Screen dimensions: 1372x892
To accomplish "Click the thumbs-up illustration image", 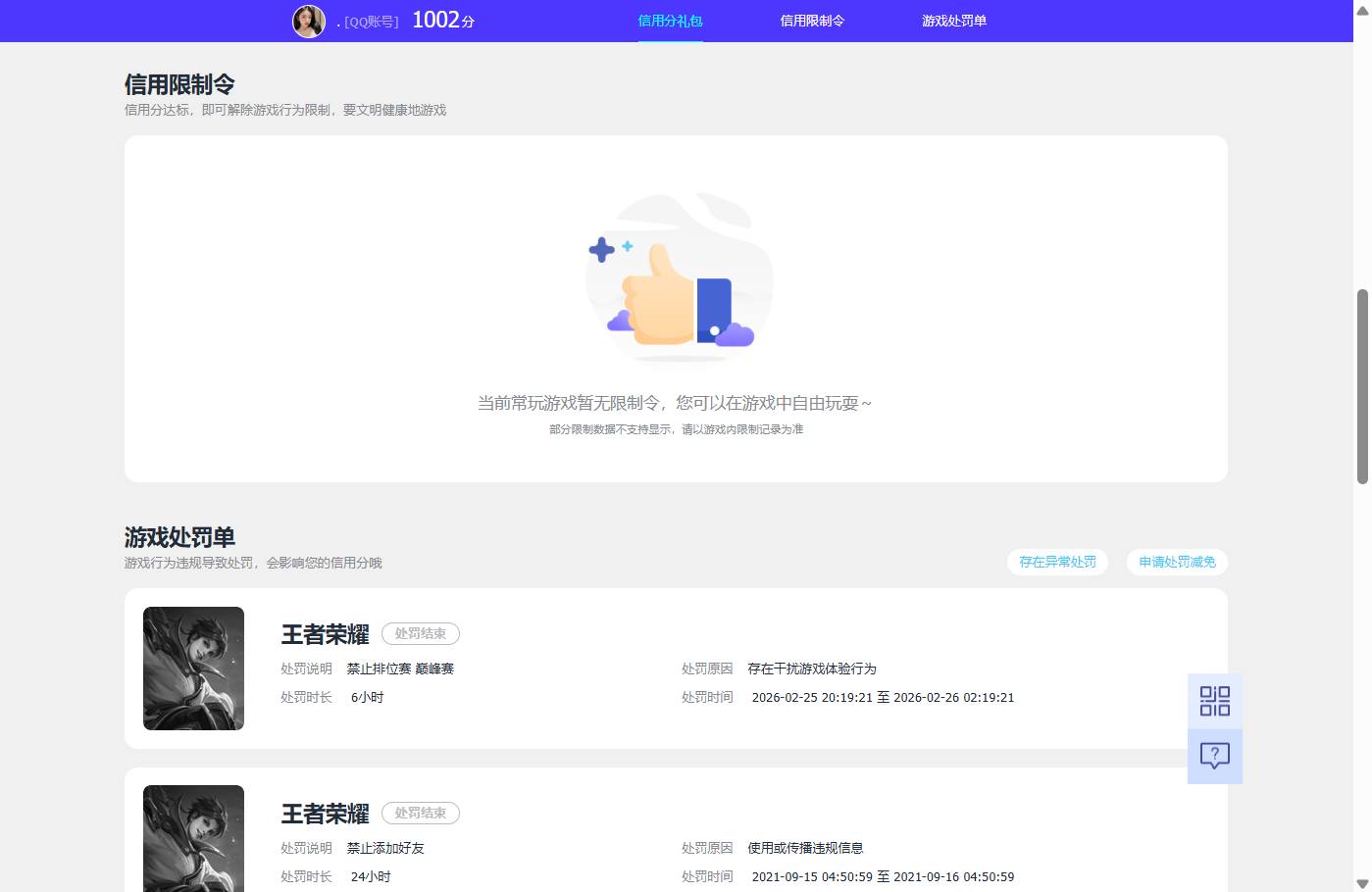I will (678, 277).
